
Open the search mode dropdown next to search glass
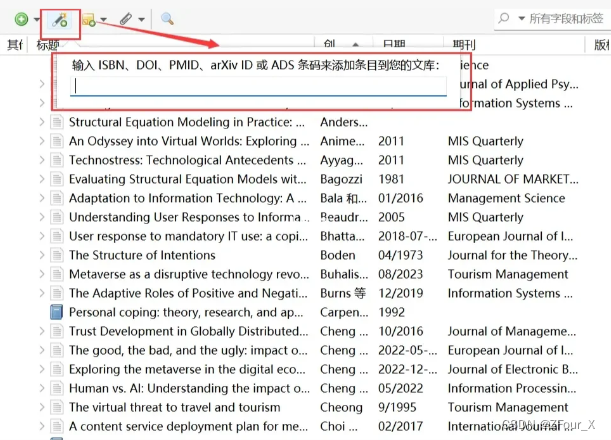pos(521,18)
